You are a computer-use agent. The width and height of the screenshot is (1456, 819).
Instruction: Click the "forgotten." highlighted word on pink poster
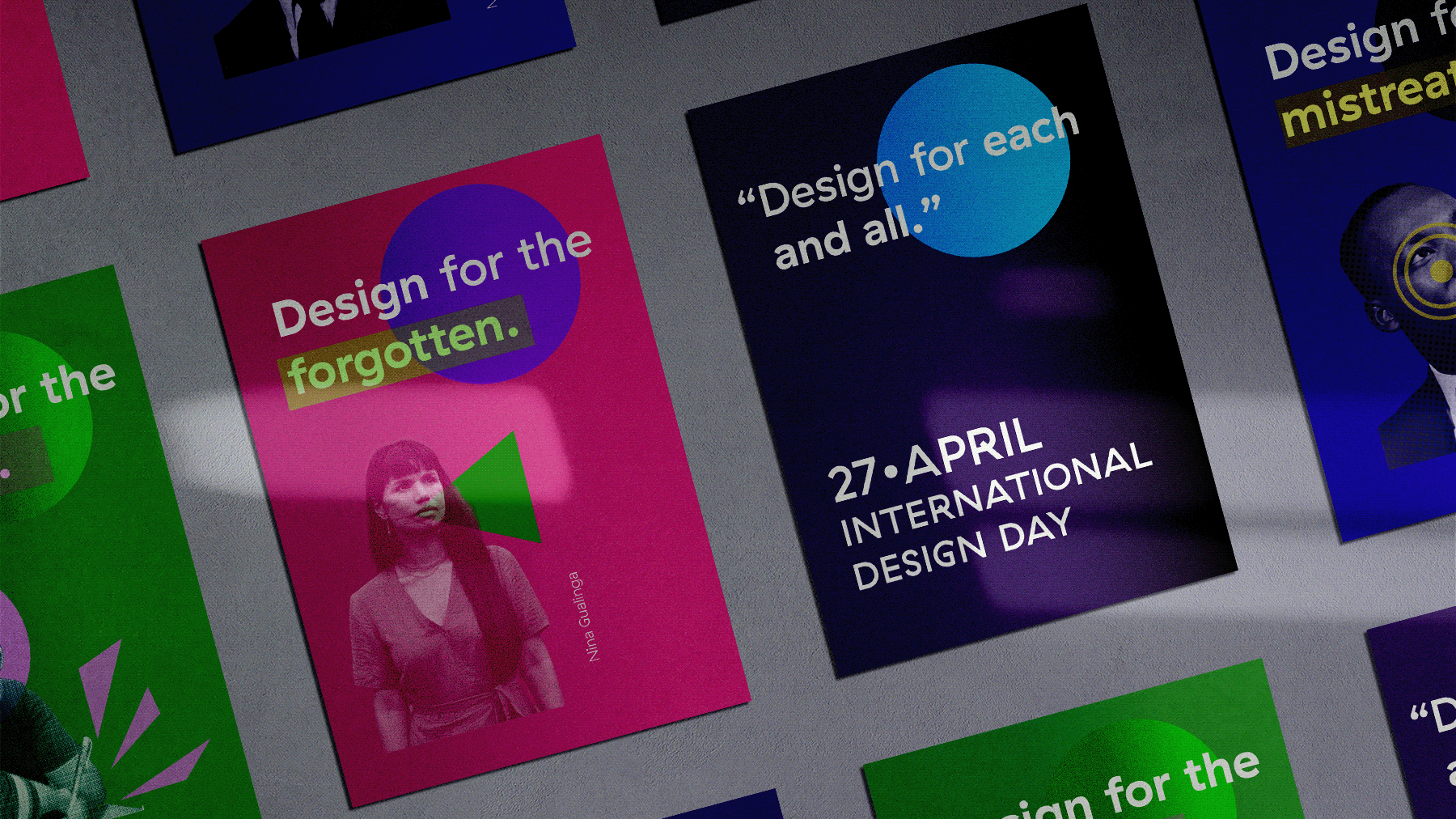coord(404,354)
